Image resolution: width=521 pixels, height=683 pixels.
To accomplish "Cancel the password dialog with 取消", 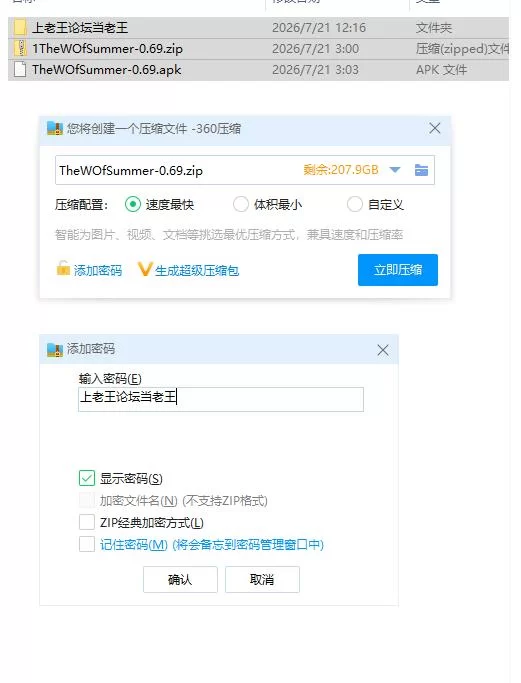I will tap(262, 579).
